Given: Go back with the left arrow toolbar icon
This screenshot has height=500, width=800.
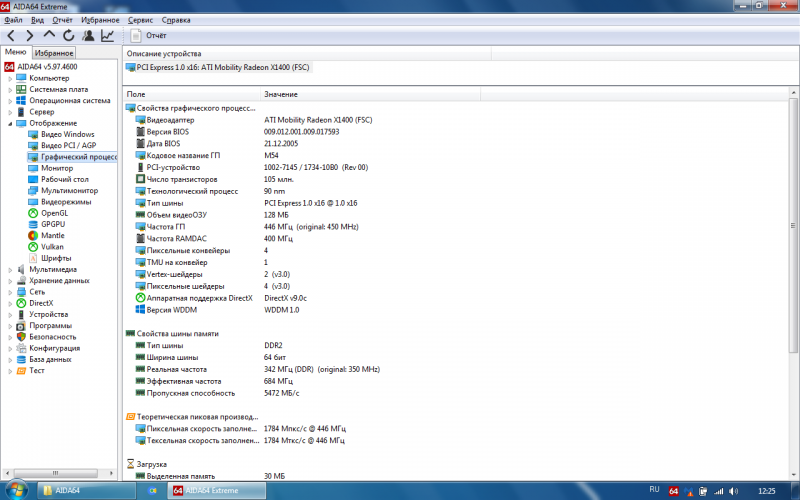Looking at the screenshot, I should pyautogui.click(x=11, y=35).
